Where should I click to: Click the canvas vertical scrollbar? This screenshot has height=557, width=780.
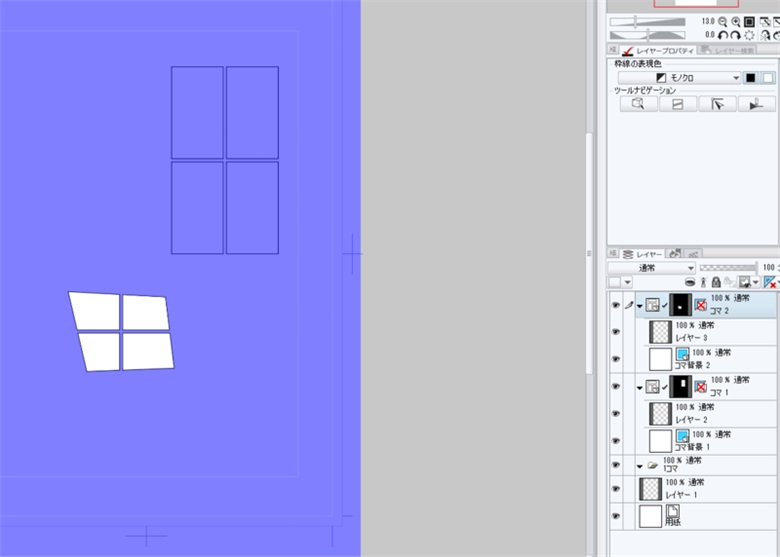coord(589,254)
